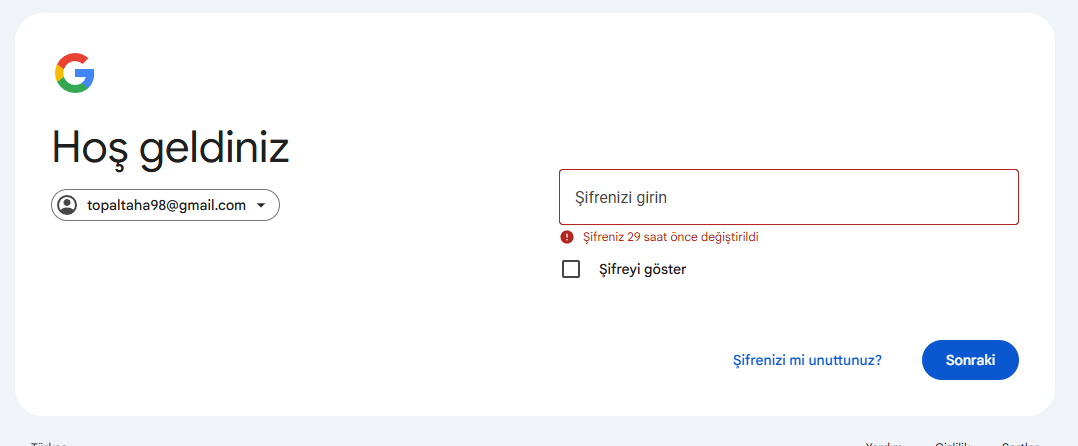Click the account avatar icon

(67, 205)
